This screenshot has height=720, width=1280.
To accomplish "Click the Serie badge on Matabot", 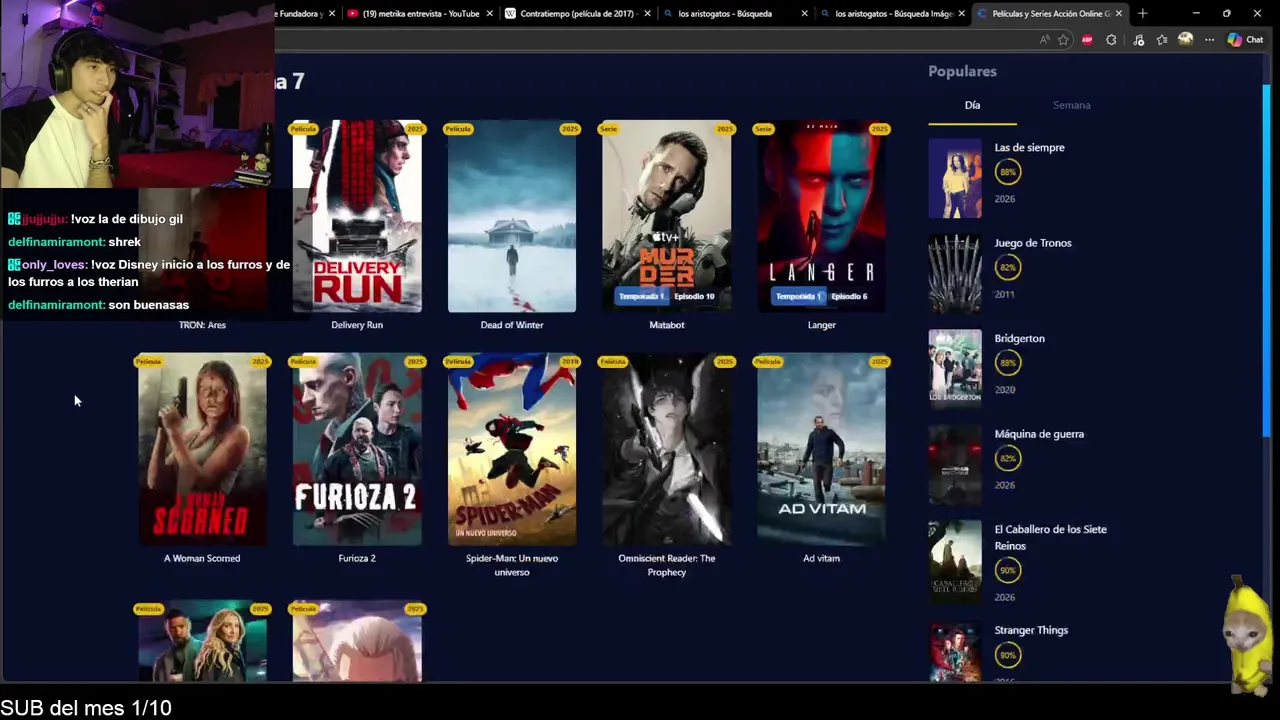I will point(608,129).
